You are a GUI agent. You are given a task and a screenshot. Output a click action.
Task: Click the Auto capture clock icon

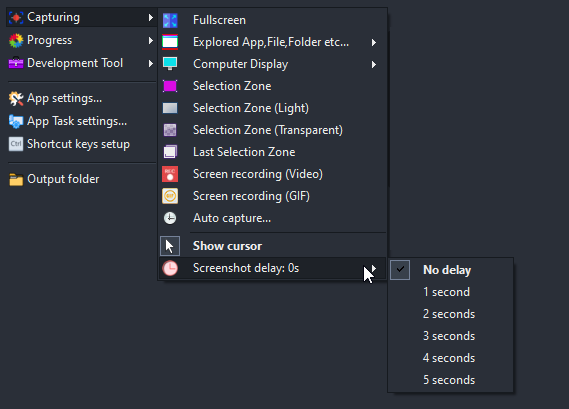coord(170,218)
